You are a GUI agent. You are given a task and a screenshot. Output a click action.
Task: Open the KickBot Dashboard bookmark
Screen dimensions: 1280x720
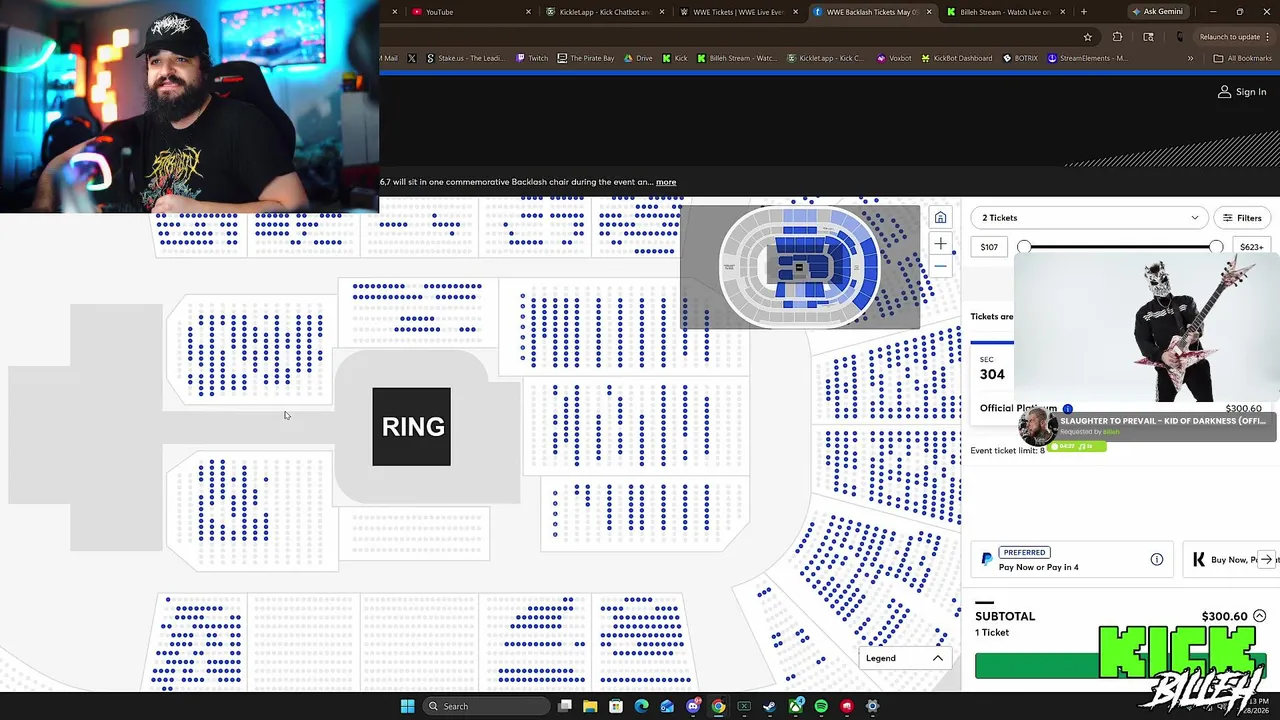[x=956, y=58]
